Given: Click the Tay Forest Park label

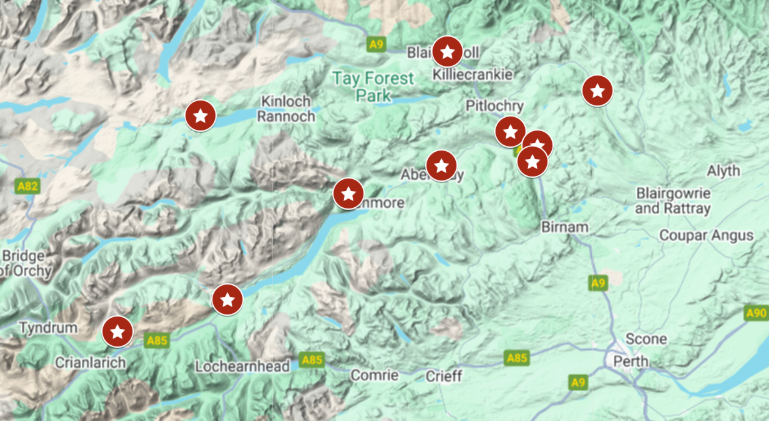Looking at the screenshot, I should coord(373,86).
